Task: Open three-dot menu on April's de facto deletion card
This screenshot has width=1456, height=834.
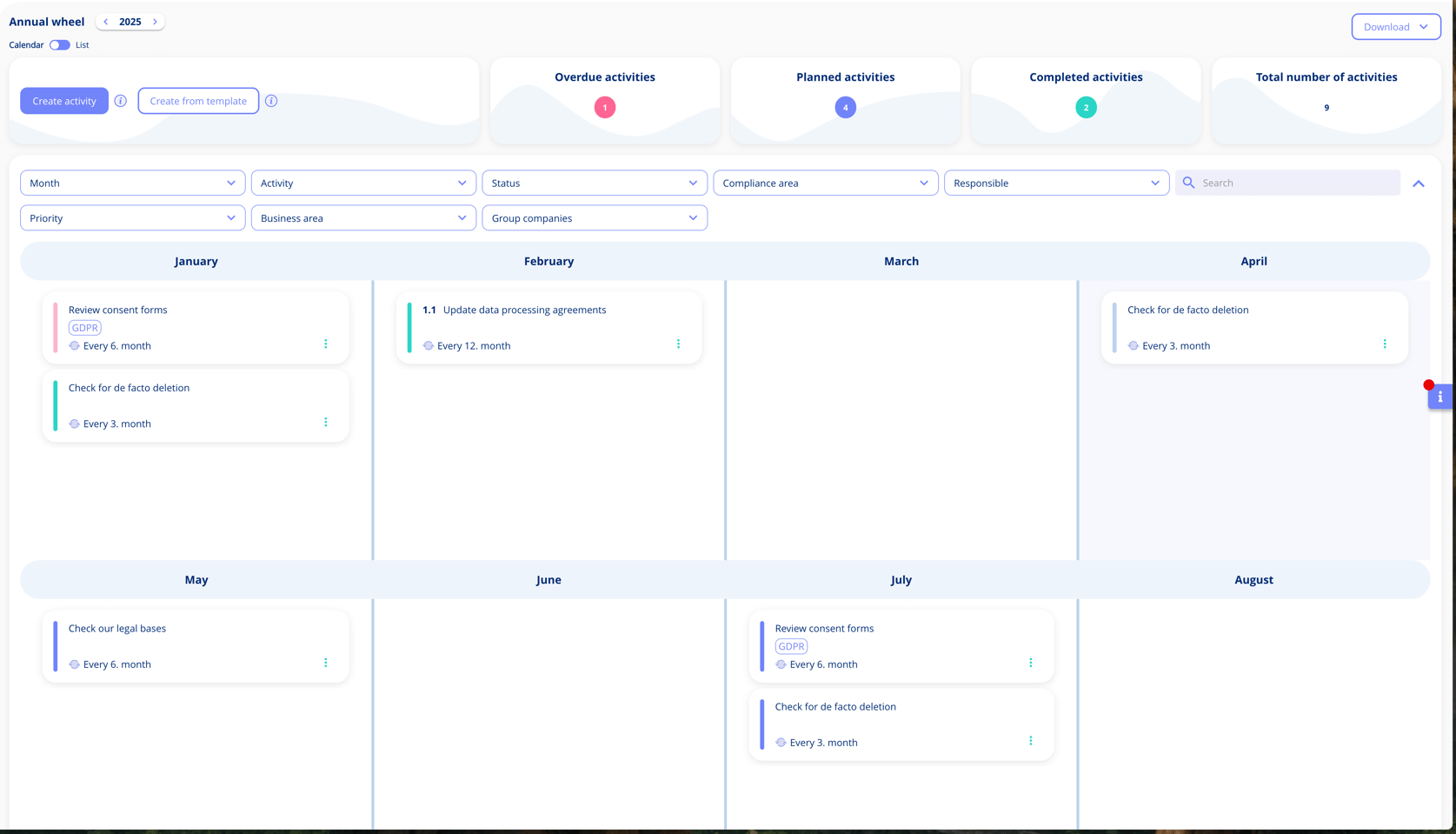Action: pos(1385,344)
